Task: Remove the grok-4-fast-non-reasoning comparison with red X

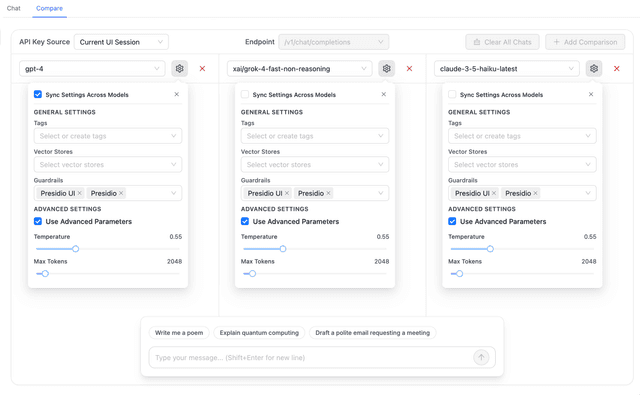Action: tap(409, 69)
